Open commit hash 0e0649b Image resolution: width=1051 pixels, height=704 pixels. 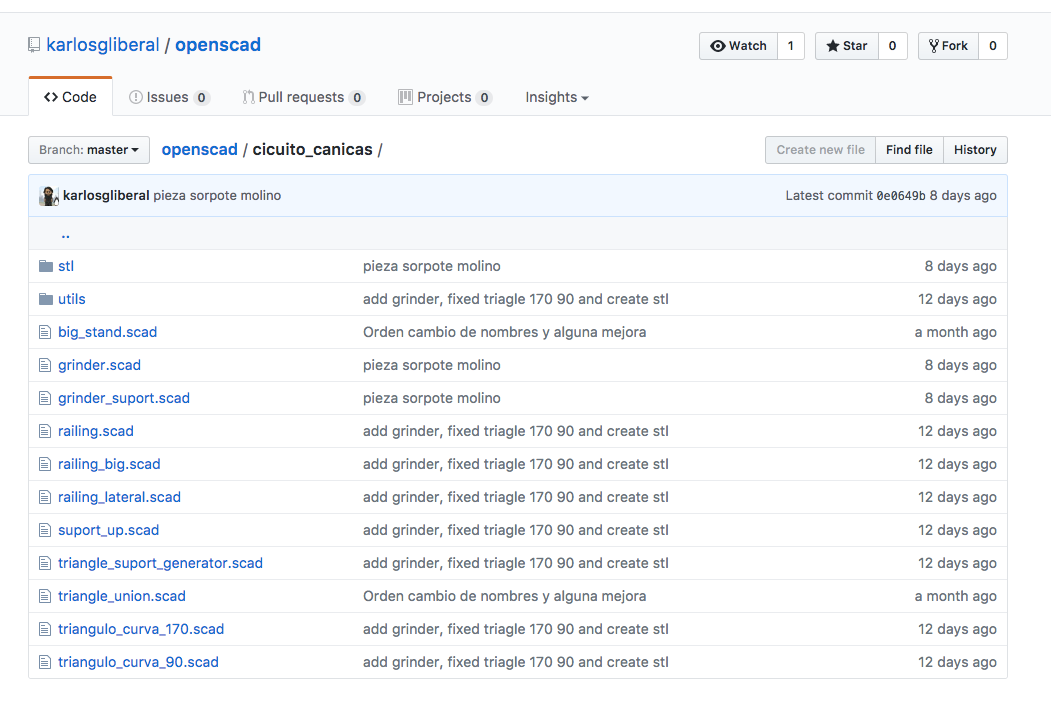coord(901,196)
